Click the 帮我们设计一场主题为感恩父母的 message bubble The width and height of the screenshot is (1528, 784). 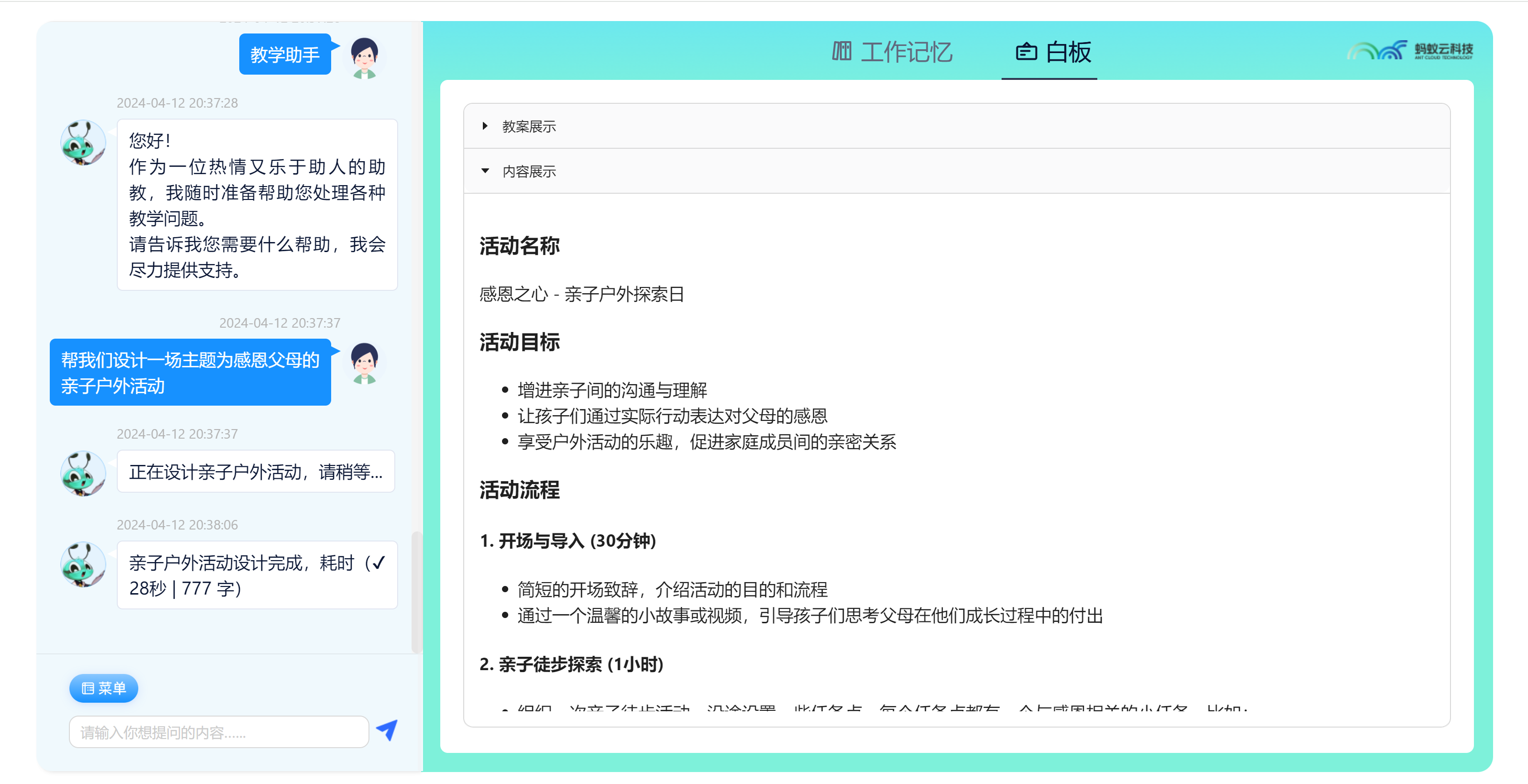[190, 372]
